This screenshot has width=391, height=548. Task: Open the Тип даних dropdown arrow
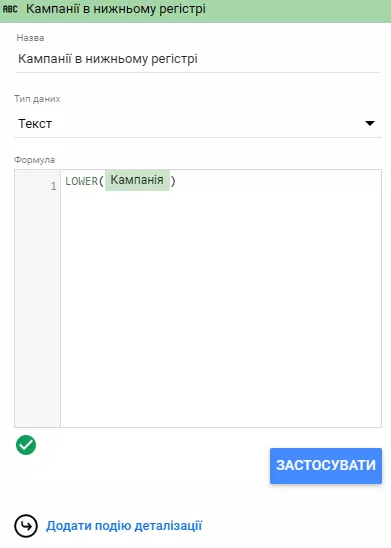click(x=370, y=123)
